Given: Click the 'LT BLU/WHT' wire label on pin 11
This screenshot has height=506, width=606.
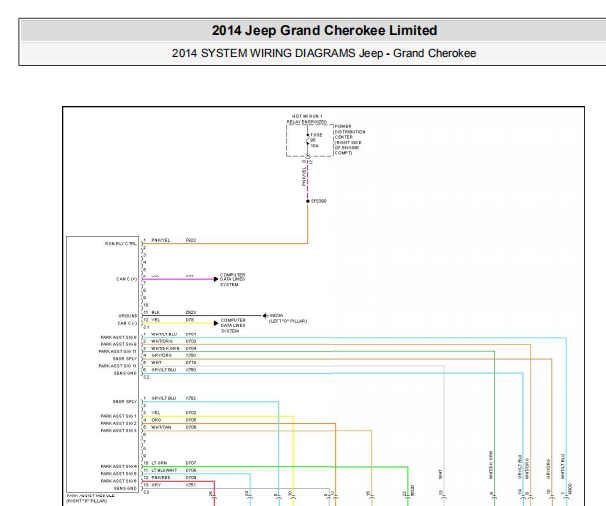Looking at the screenshot, I should point(164,470).
